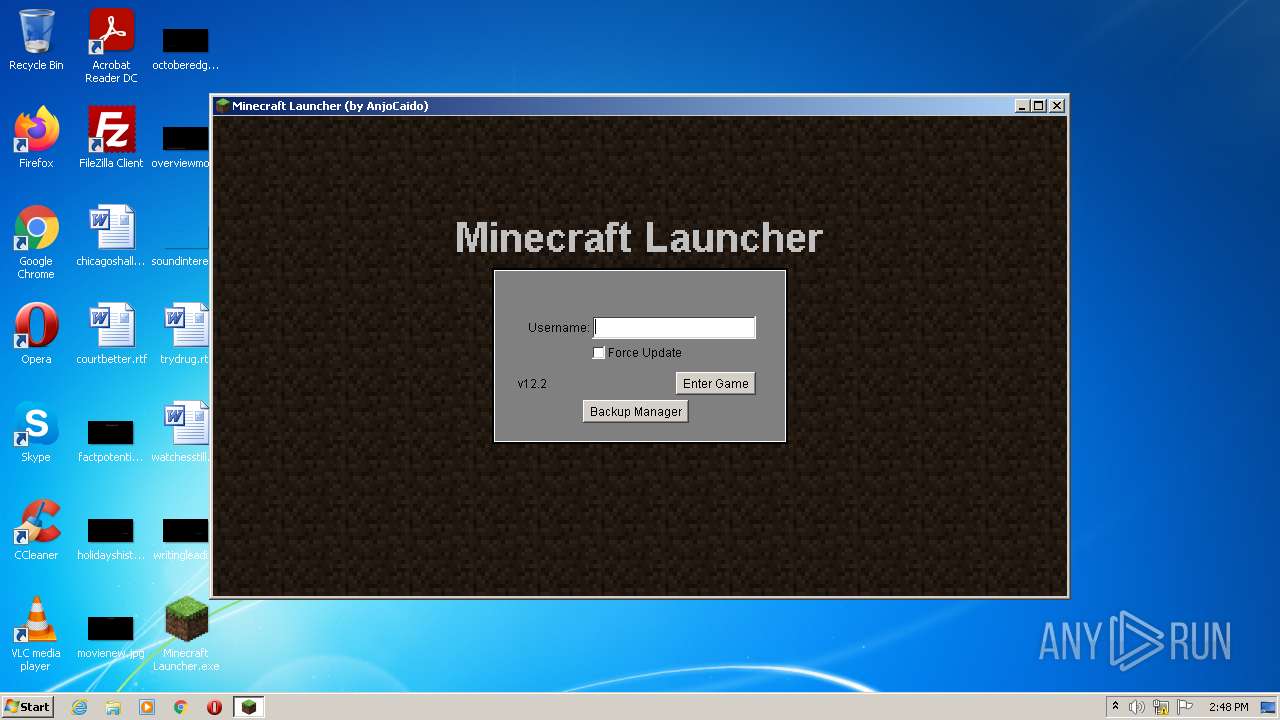The width and height of the screenshot is (1280, 720).
Task: Click the Show desktop button
Action: (x=1269, y=707)
